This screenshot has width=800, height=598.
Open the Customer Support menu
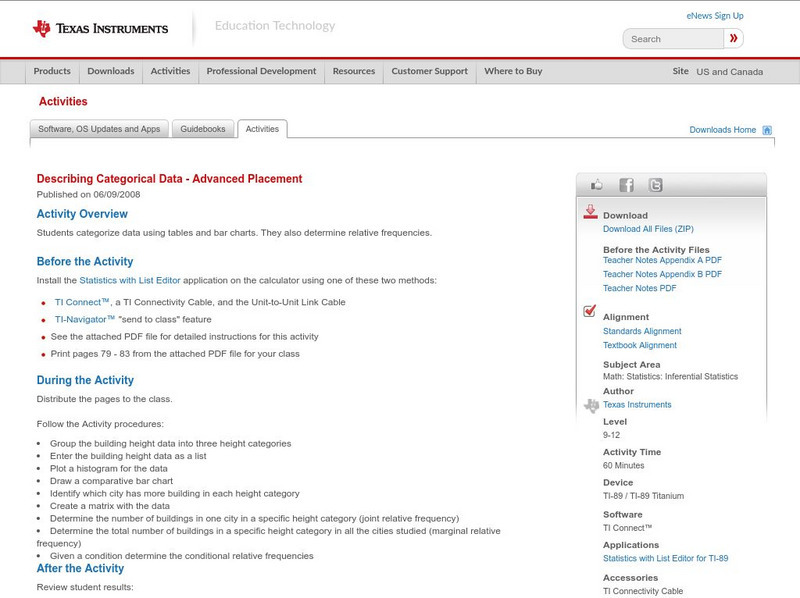click(429, 72)
